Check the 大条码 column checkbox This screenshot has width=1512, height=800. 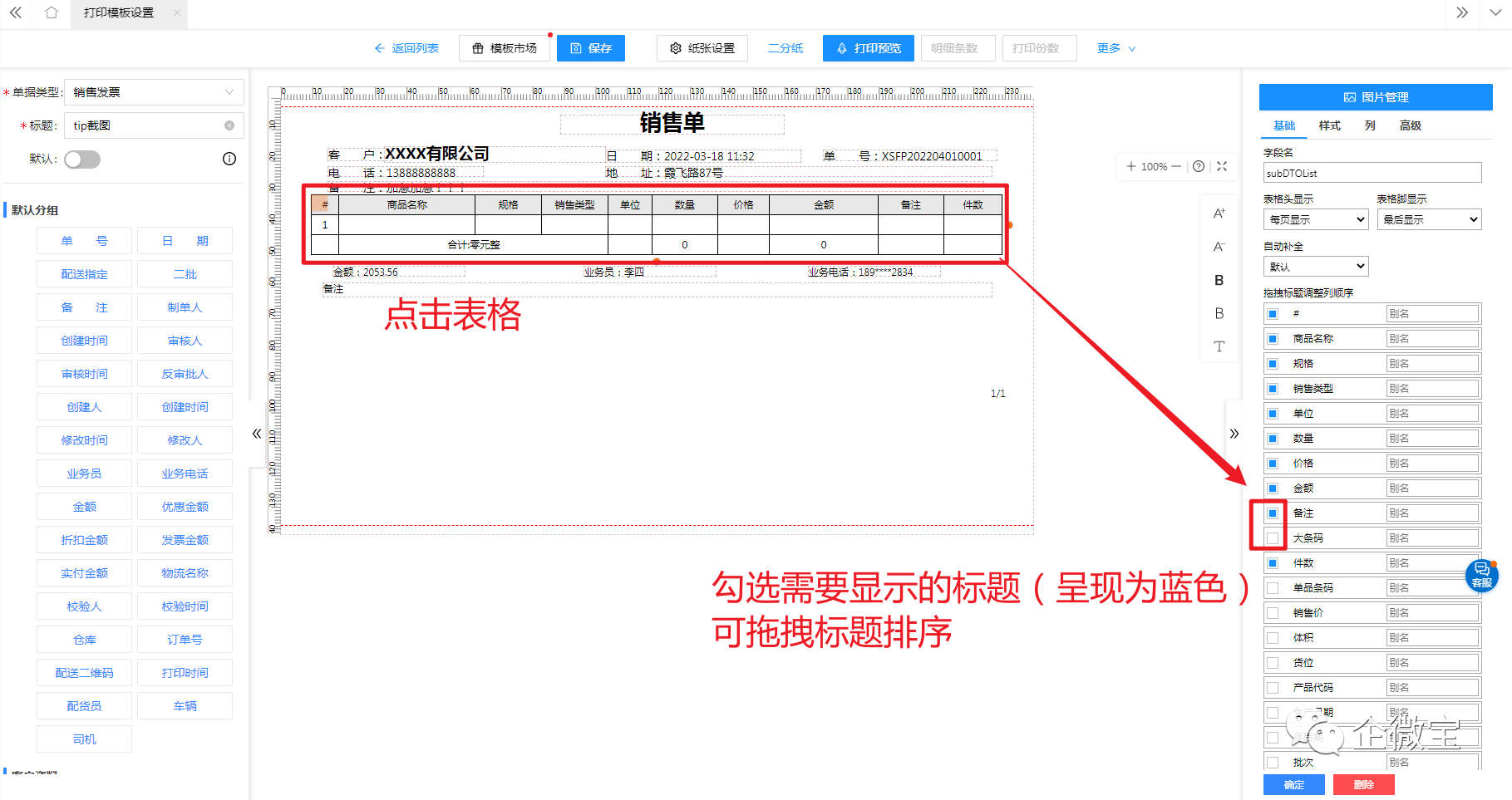tap(1273, 538)
